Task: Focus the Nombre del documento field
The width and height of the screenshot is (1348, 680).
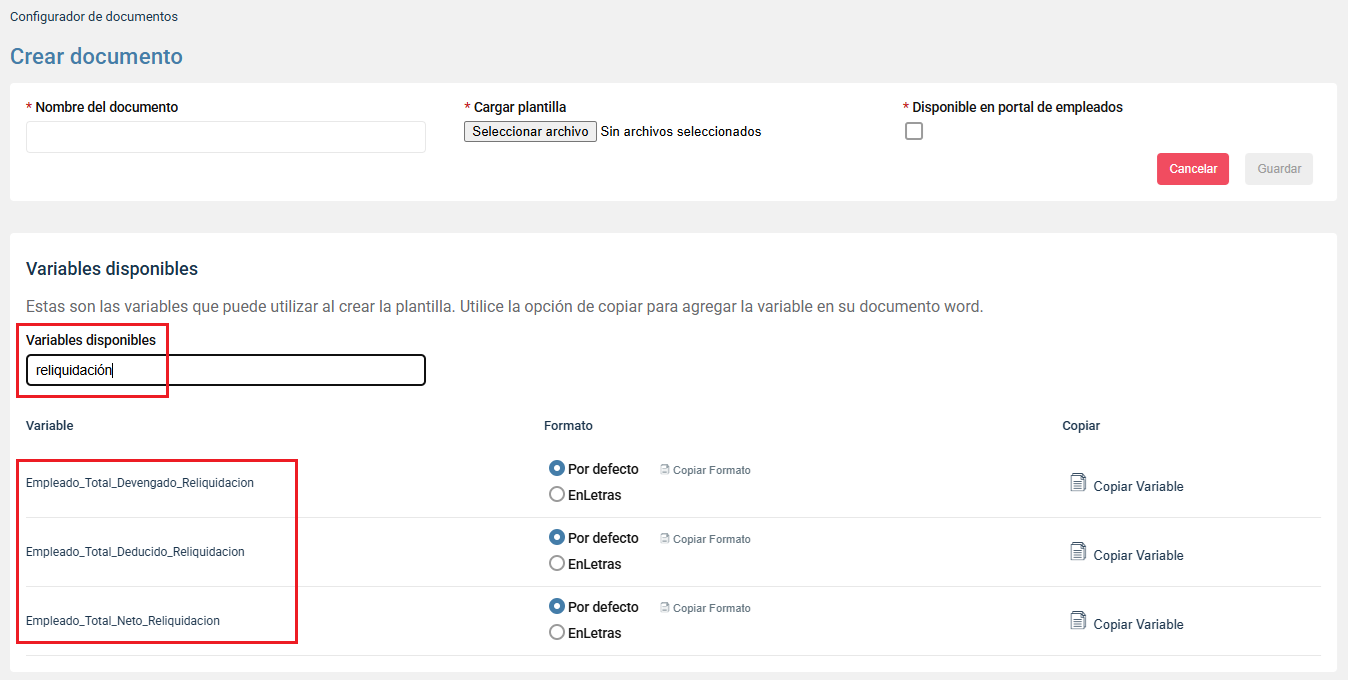Action: click(x=226, y=137)
